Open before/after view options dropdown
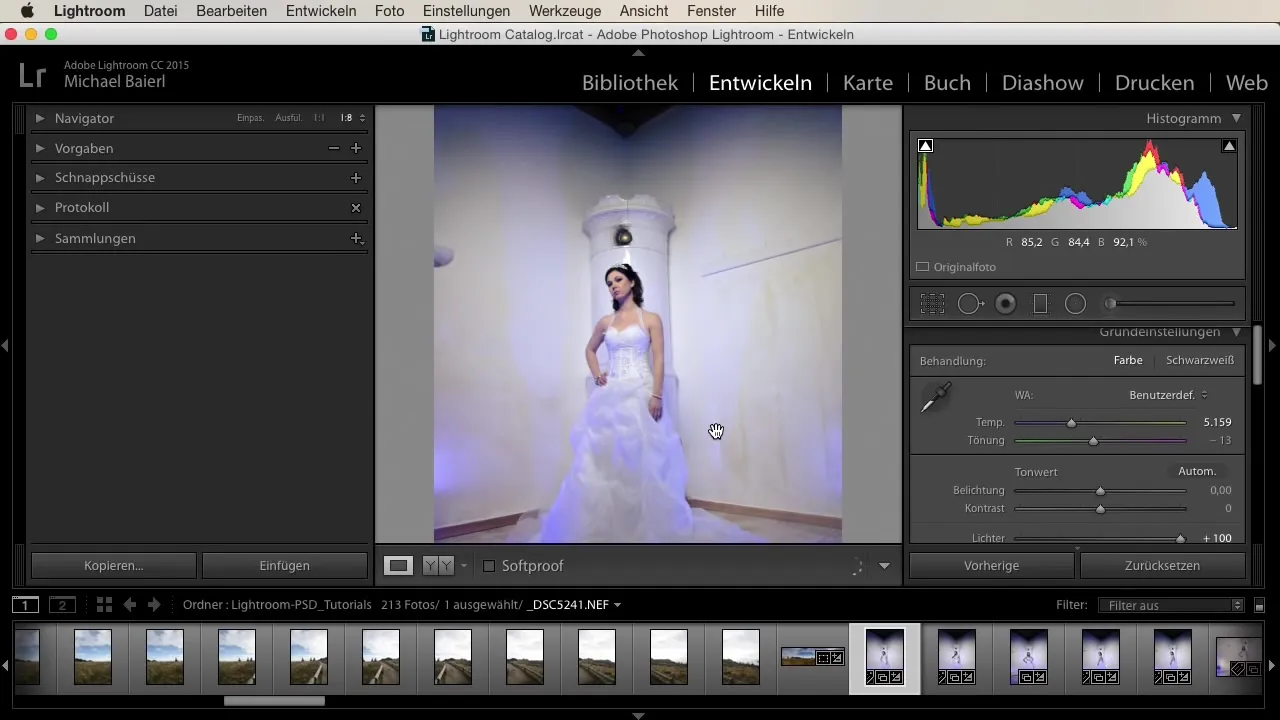 pyautogui.click(x=464, y=566)
